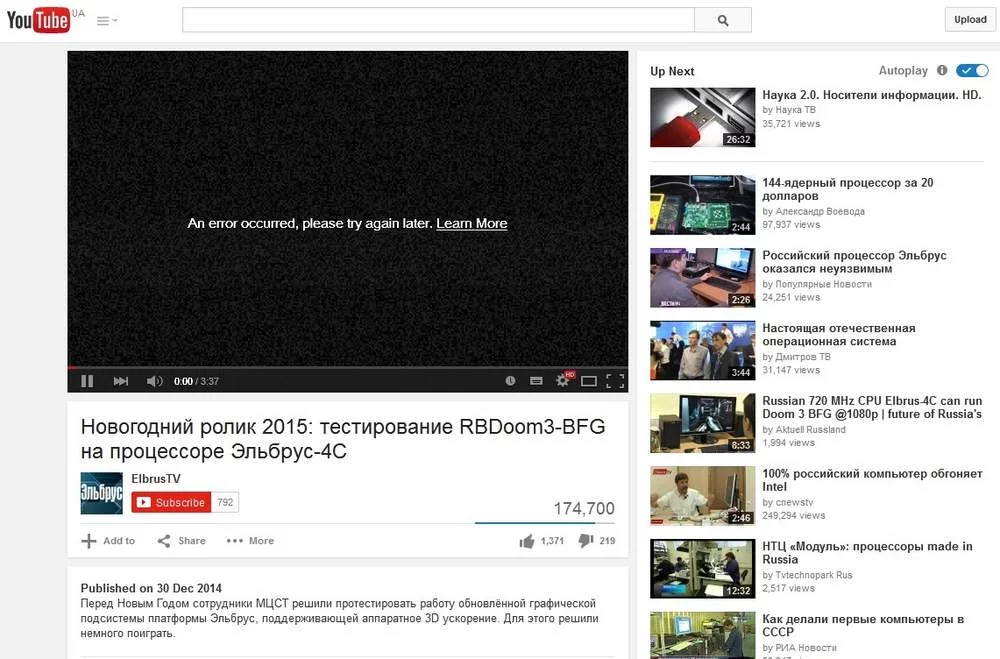The width and height of the screenshot is (1000, 659).
Task: Open the cnewstv channel link
Action: pos(794,502)
